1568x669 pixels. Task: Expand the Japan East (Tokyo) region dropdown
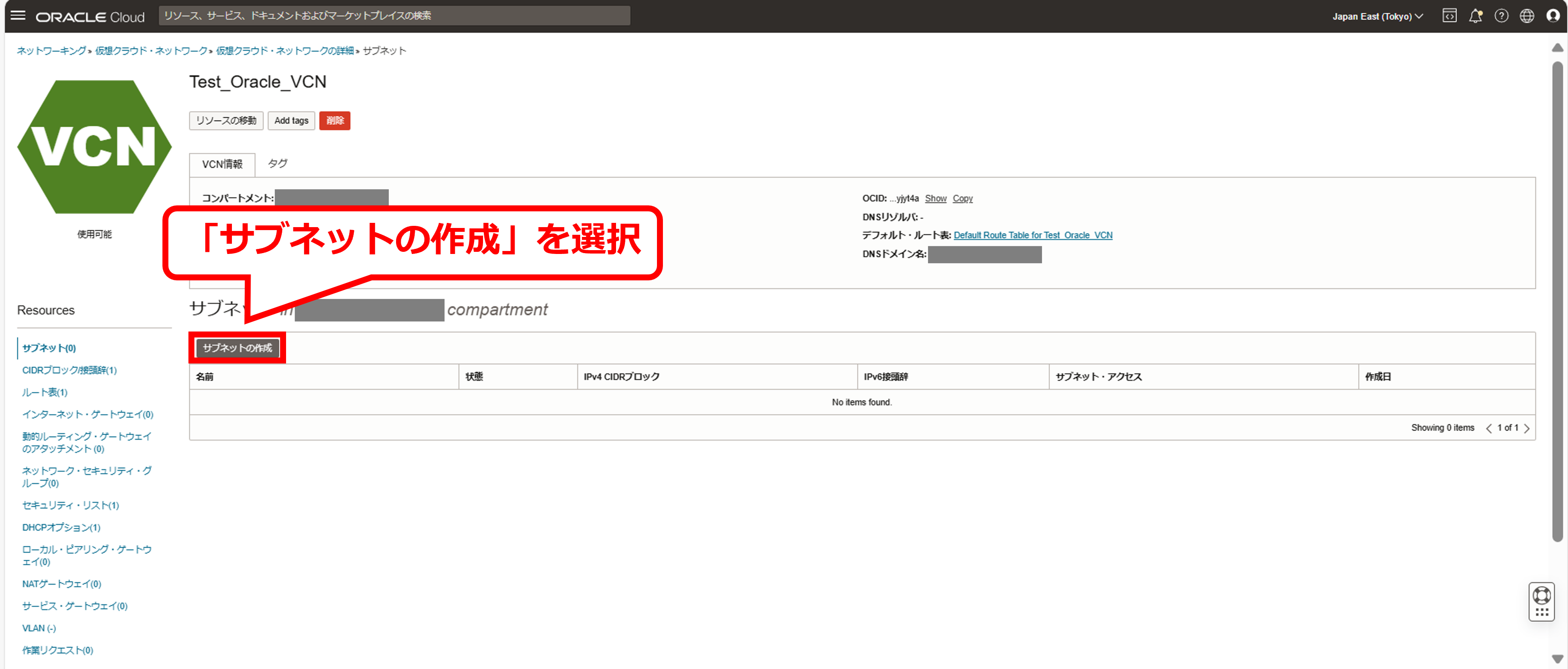pyautogui.click(x=1377, y=17)
